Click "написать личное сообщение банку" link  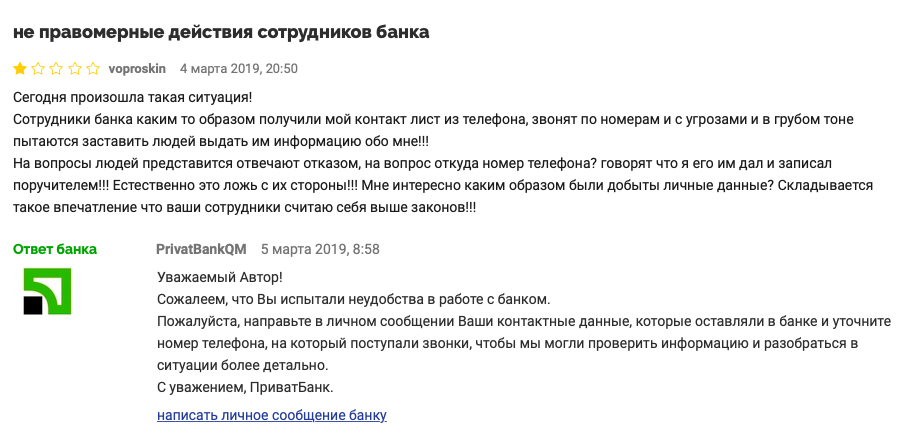click(x=272, y=415)
